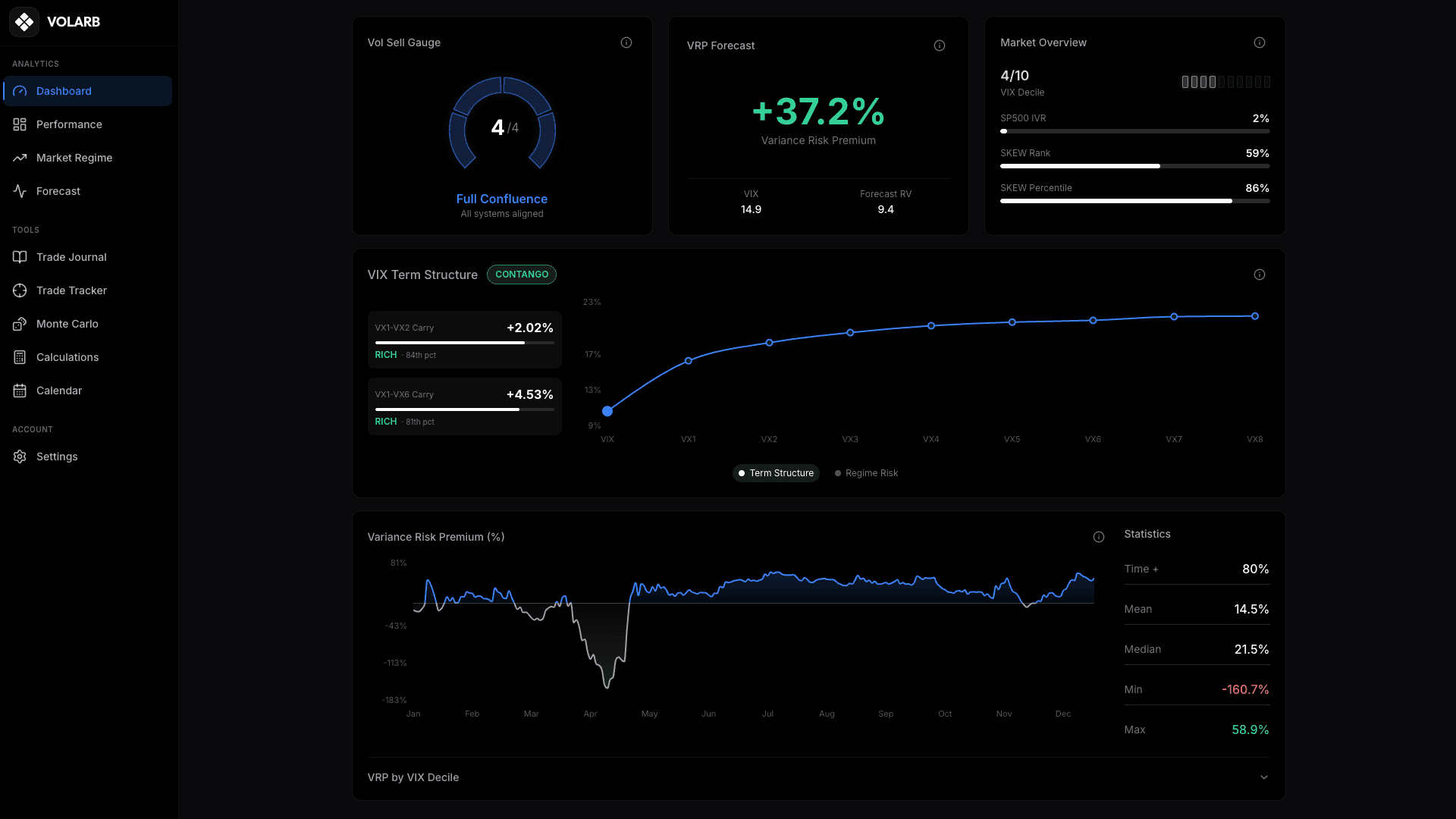1456x819 pixels.
Task: Click the SKEW Percentile progress bar
Action: coord(1134,201)
